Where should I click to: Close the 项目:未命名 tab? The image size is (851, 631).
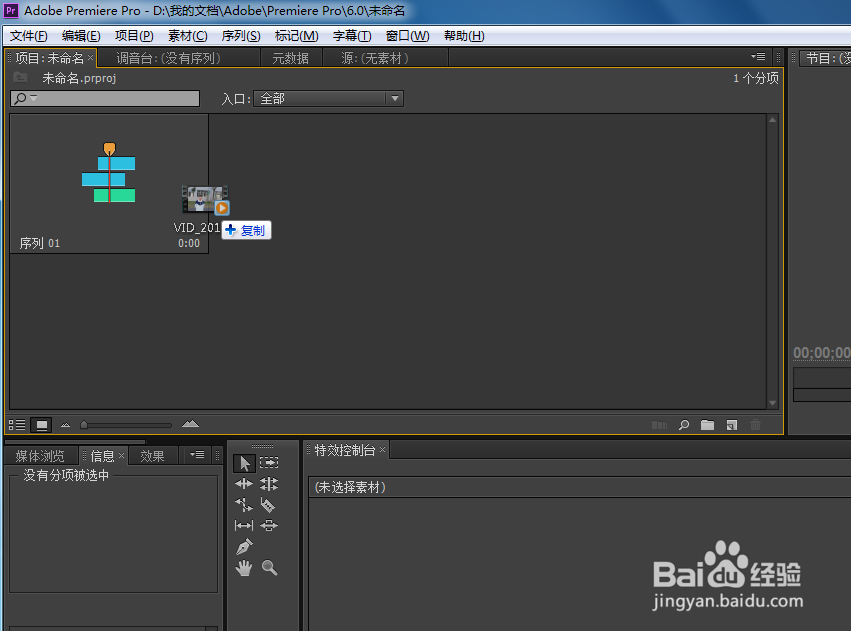pos(91,57)
